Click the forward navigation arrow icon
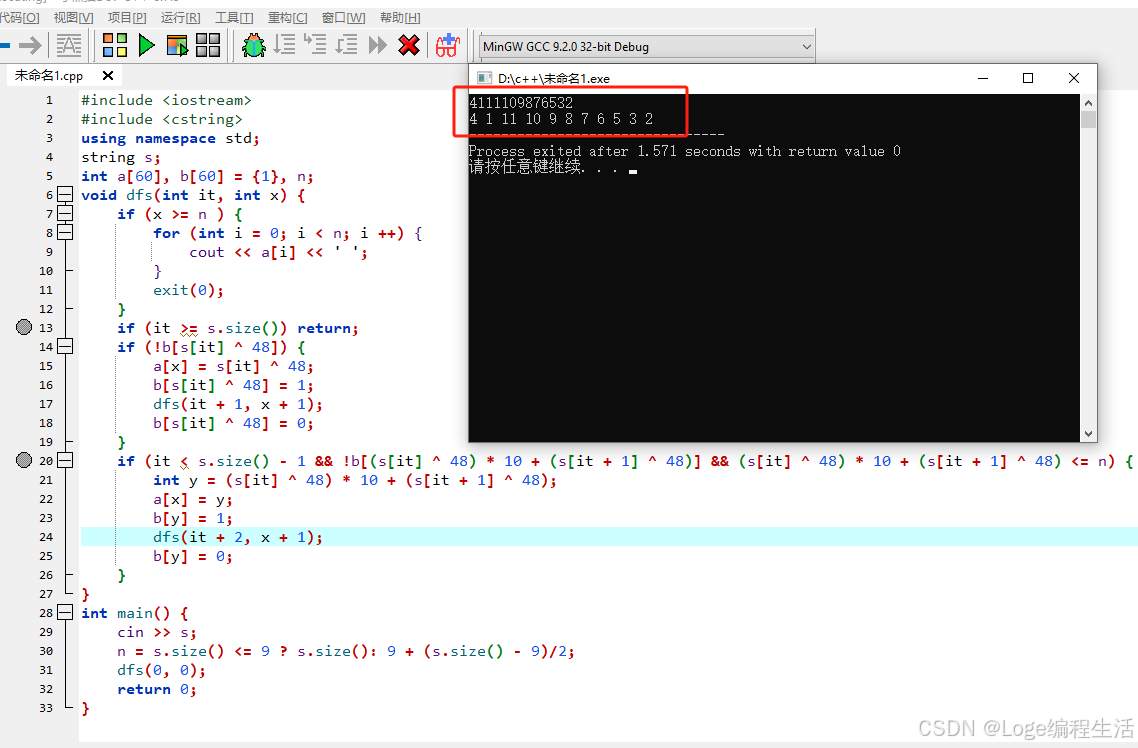1138x748 pixels. (x=30, y=46)
